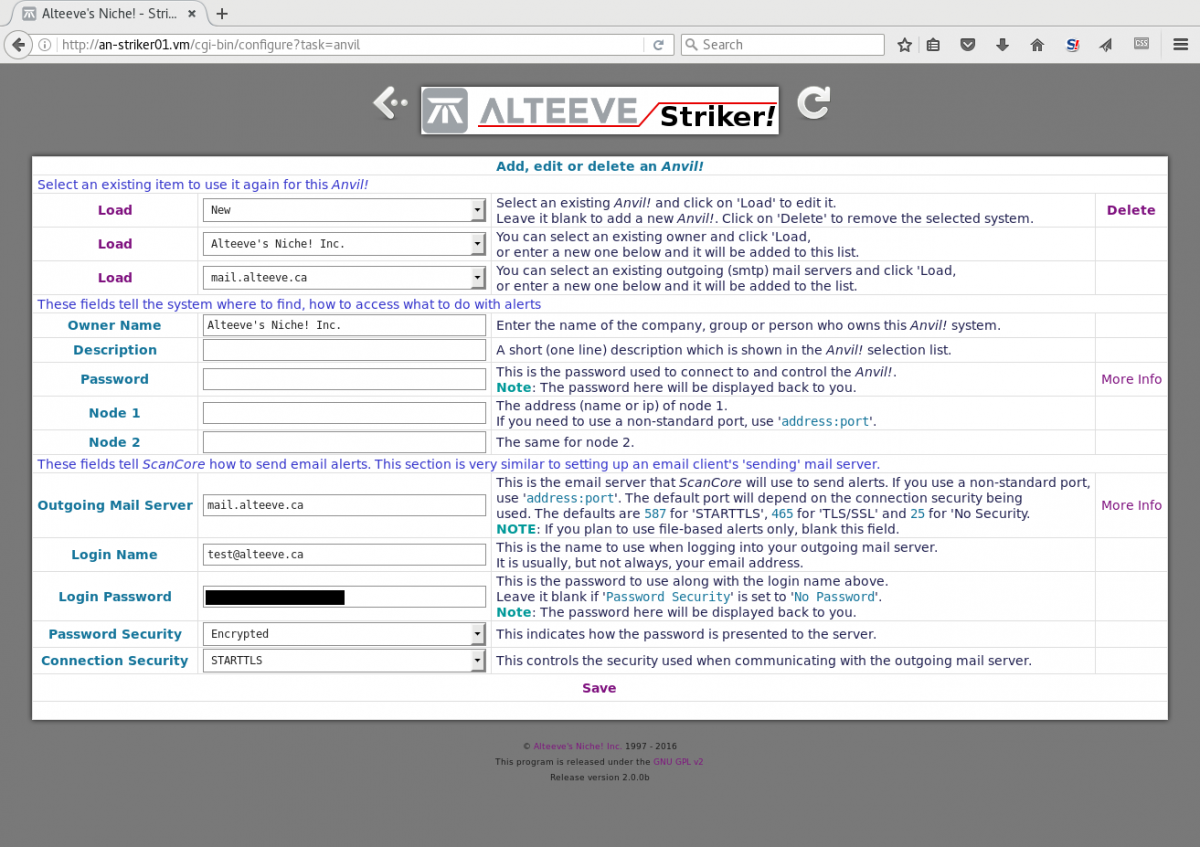
Task: Open More Info for Outgoing Mail Server
Action: [1131, 505]
